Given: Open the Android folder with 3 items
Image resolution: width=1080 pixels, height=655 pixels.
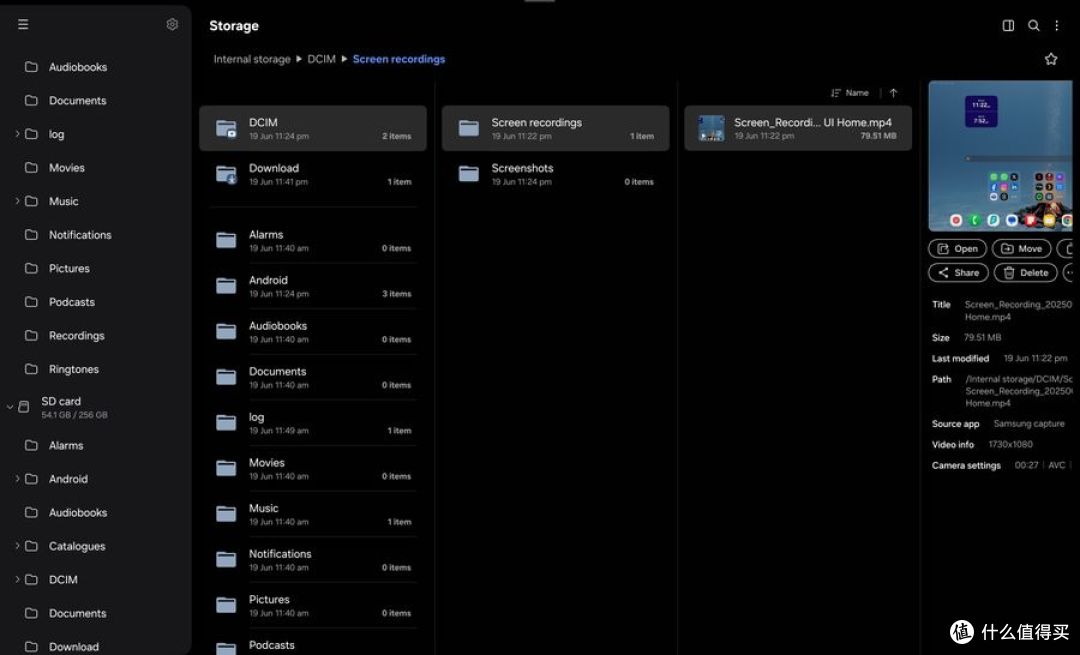Looking at the screenshot, I should 313,286.
